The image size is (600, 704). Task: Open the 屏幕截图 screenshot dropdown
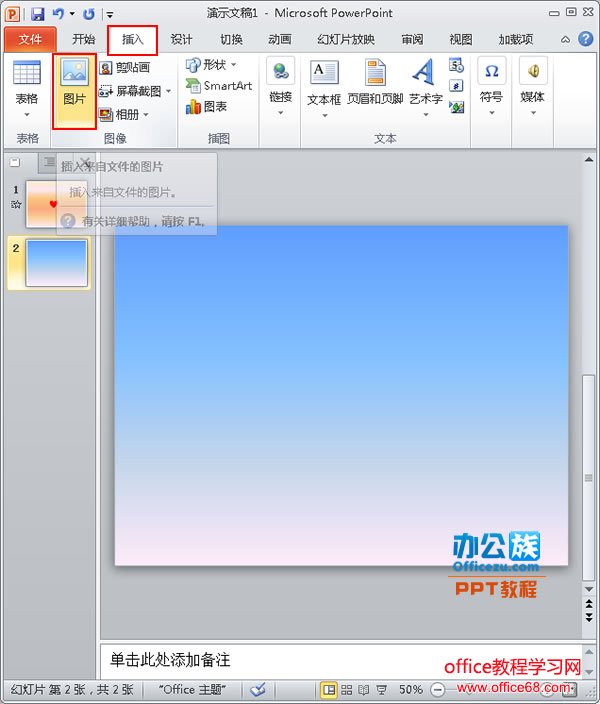point(135,91)
